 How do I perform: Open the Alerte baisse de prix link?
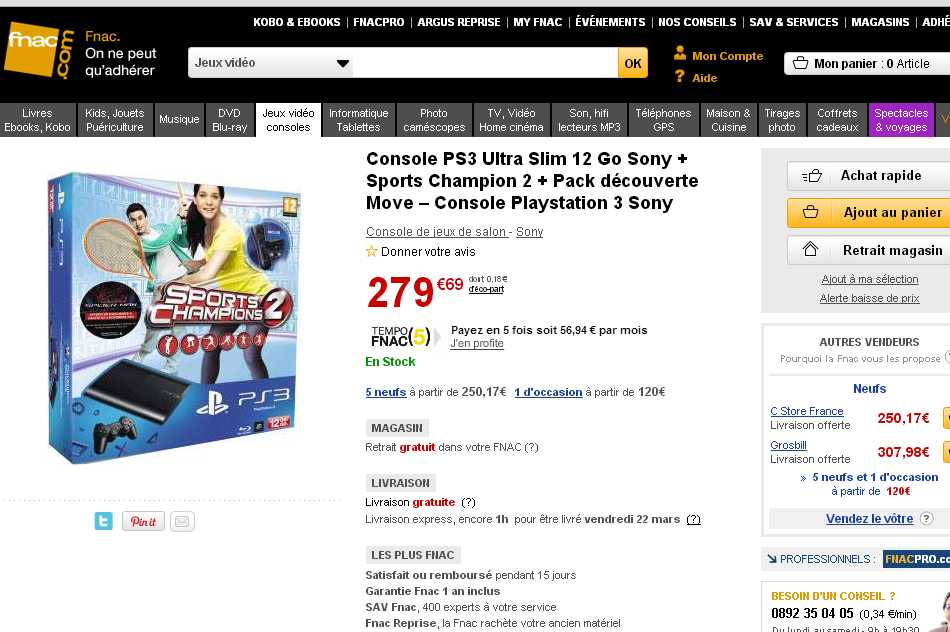(x=869, y=298)
